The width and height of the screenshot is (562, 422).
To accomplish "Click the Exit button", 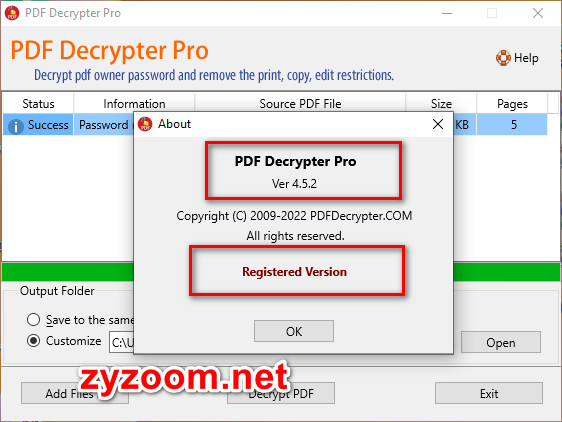I will click(x=489, y=393).
